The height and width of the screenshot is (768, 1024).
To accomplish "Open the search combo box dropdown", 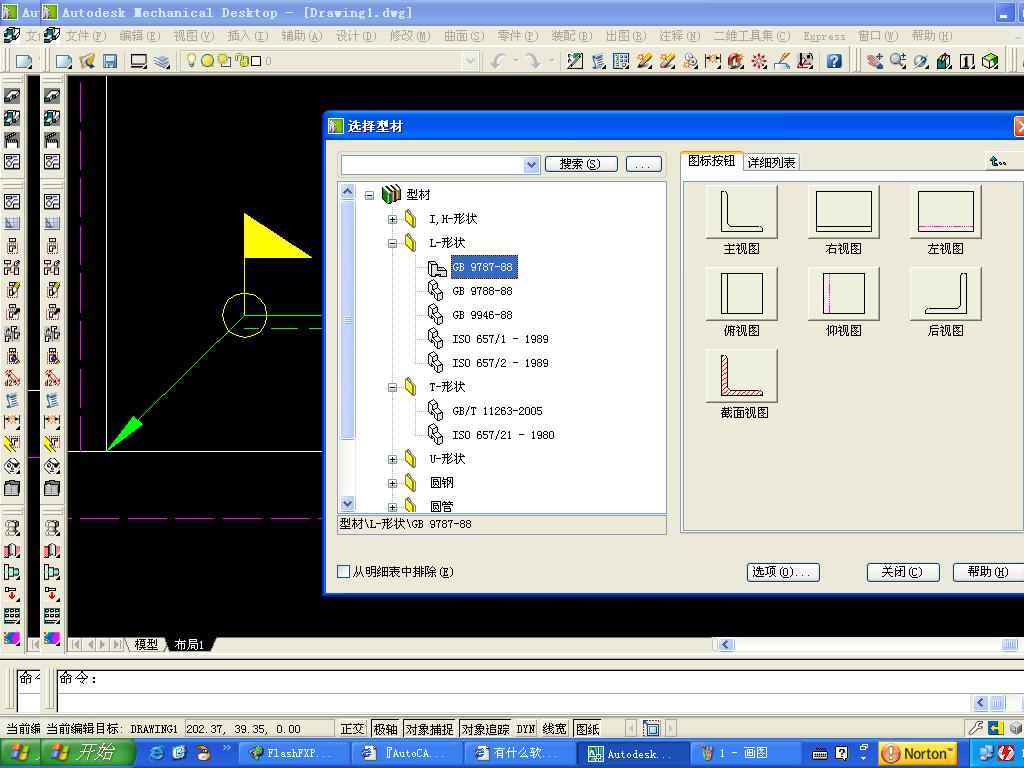I will 532,165.
